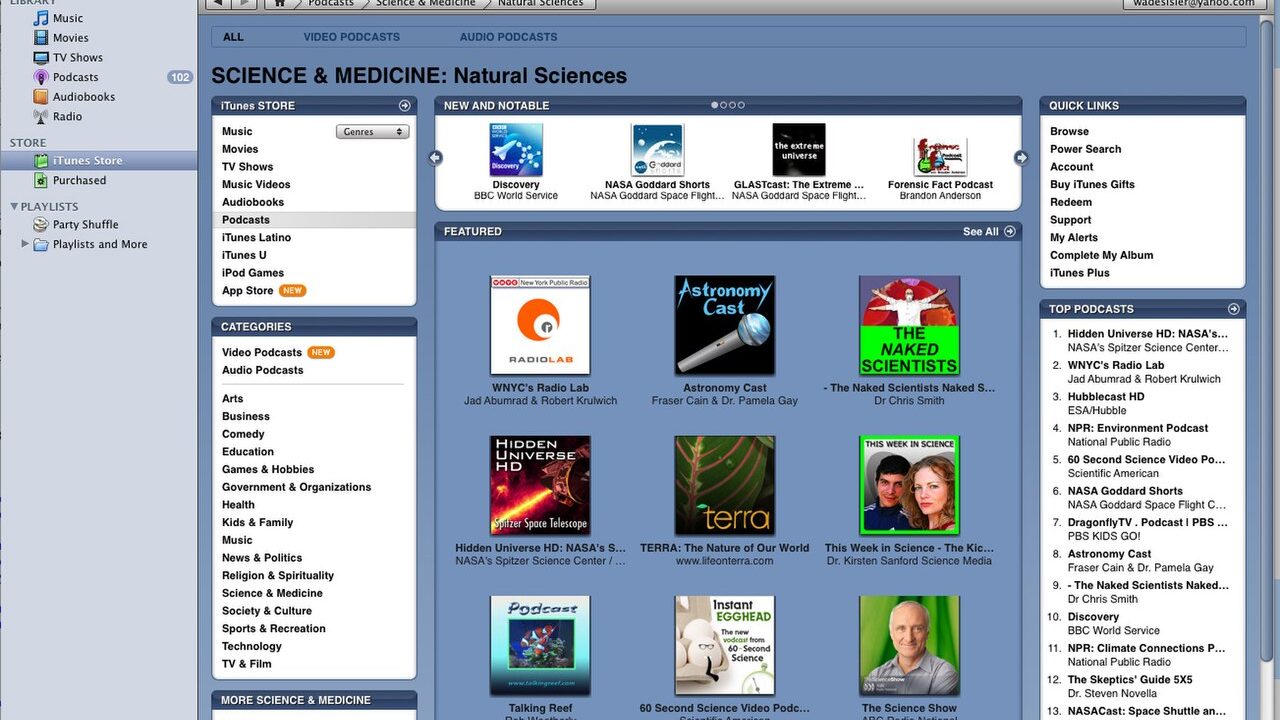Select Radio in the sidebar
1280x720 pixels.
pyautogui.click(x=67, y=116)
